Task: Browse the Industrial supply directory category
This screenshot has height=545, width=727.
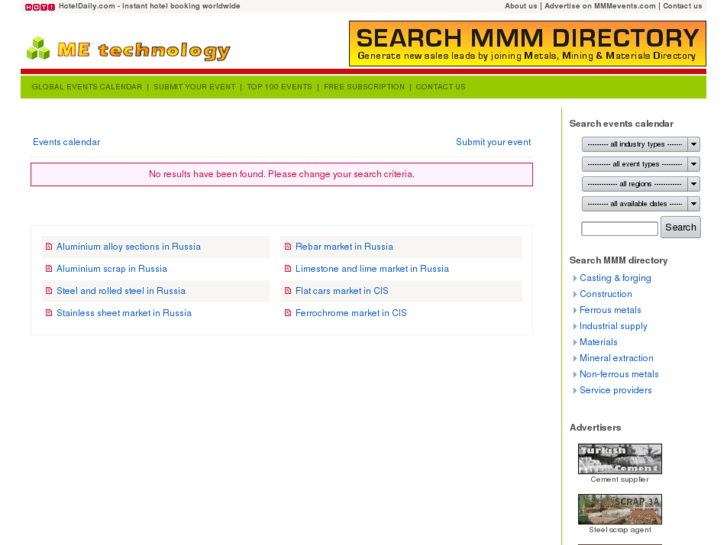Action: pos(613,327)
